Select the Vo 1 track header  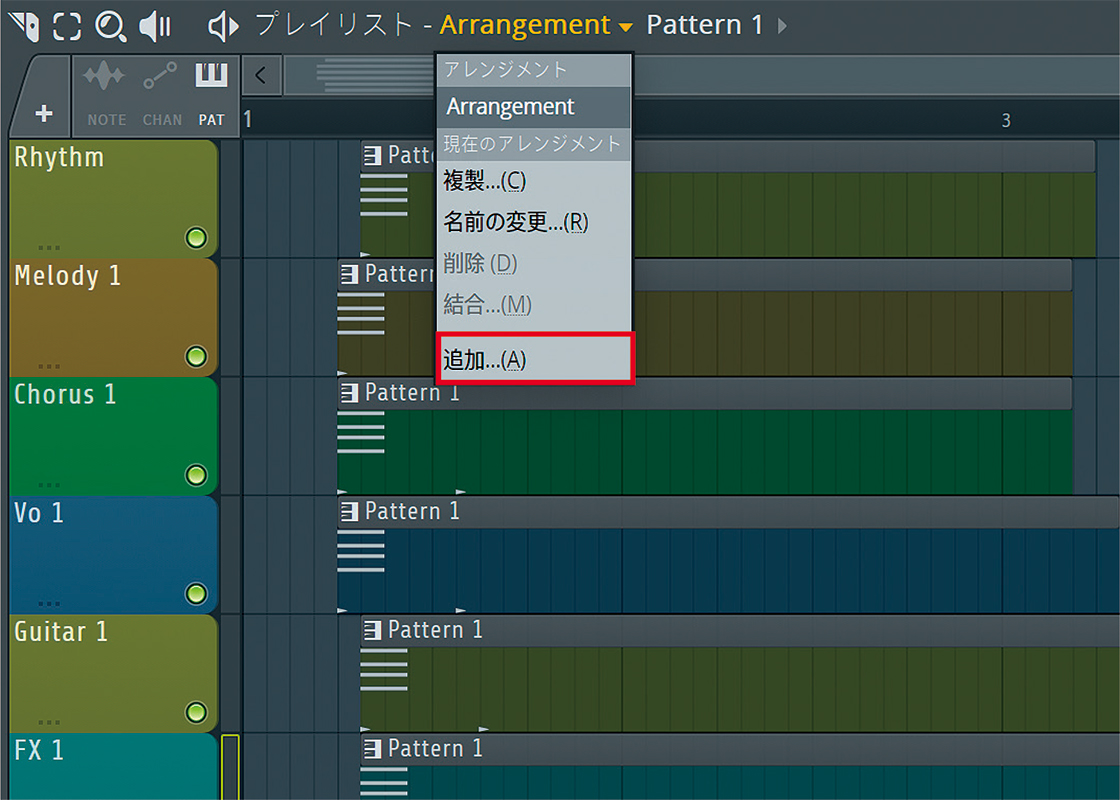[113, 554]
